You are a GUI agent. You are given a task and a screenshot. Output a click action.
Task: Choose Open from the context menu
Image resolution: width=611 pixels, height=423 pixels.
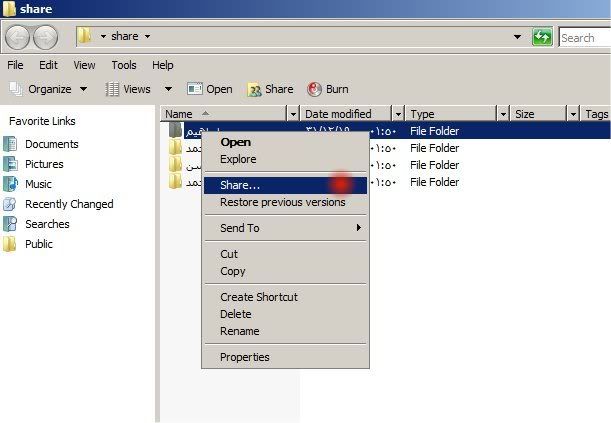[x=286, y=142]
